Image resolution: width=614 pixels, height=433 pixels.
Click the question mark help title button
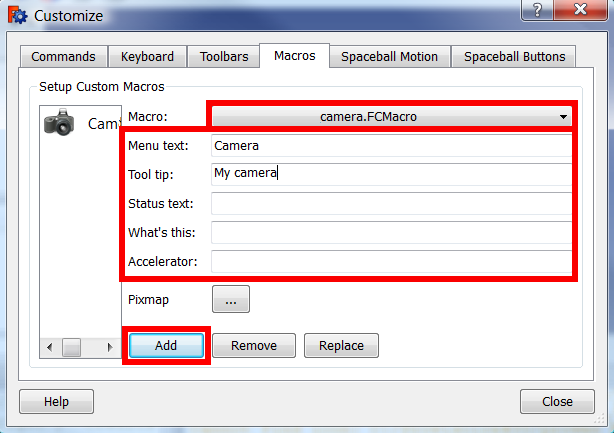pos(537,9)
